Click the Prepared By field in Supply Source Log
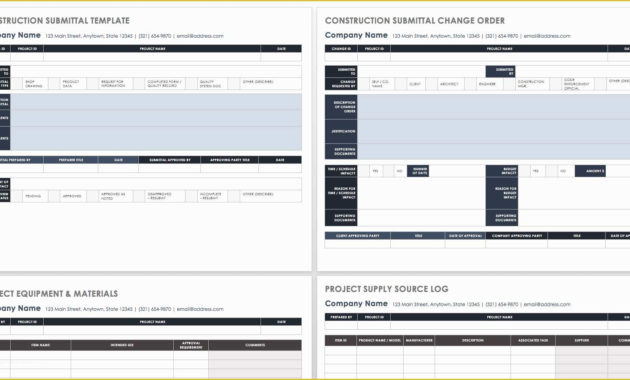This screenshot has width=630, height=380. (341, 325)
